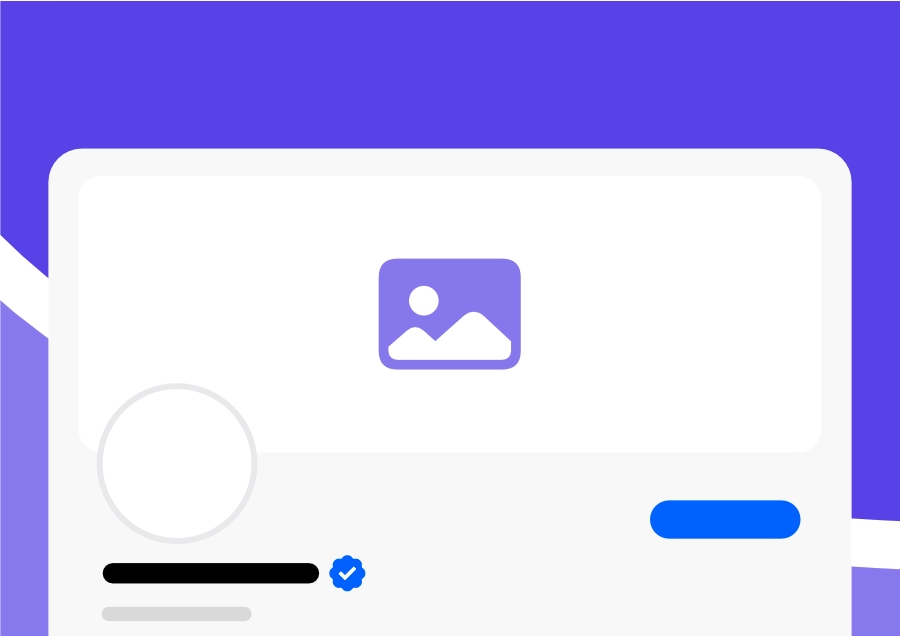Select the white sun circle in image icon
Screen dimensions: 900x636
[x=424, y=300]
